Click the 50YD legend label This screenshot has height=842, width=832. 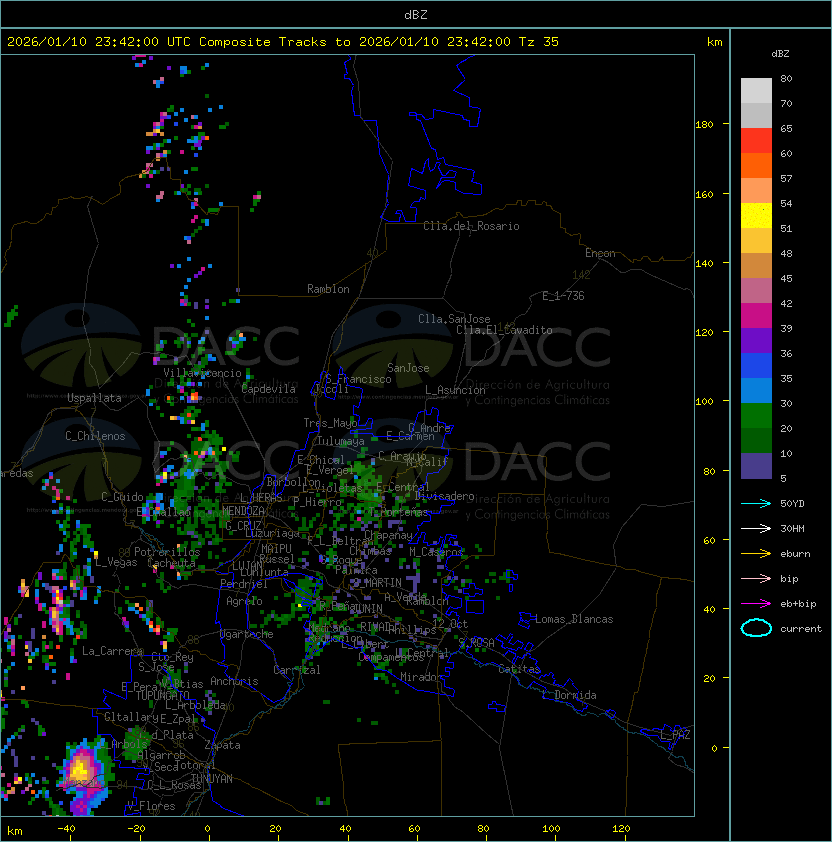[x=792, y=503]
